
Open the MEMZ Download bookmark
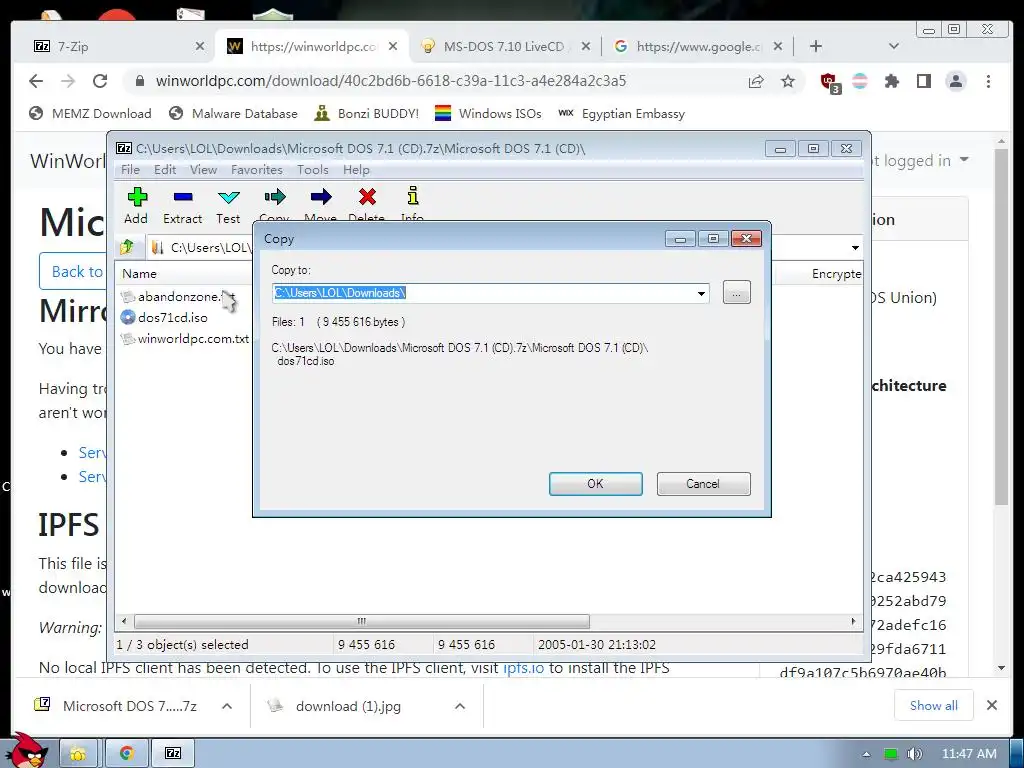[90, 114]
